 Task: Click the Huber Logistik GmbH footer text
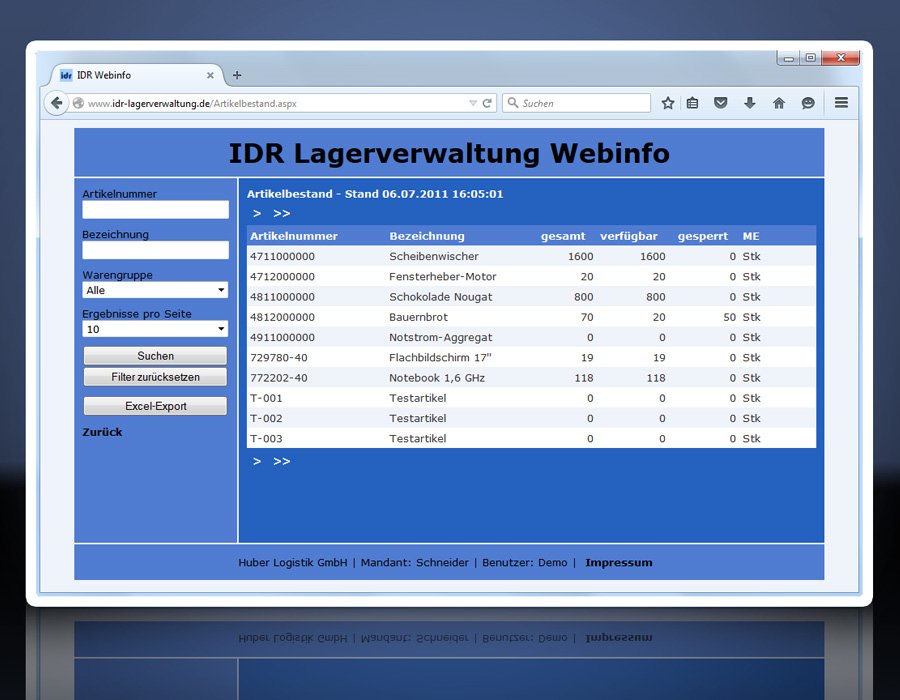tap(293, 563)
